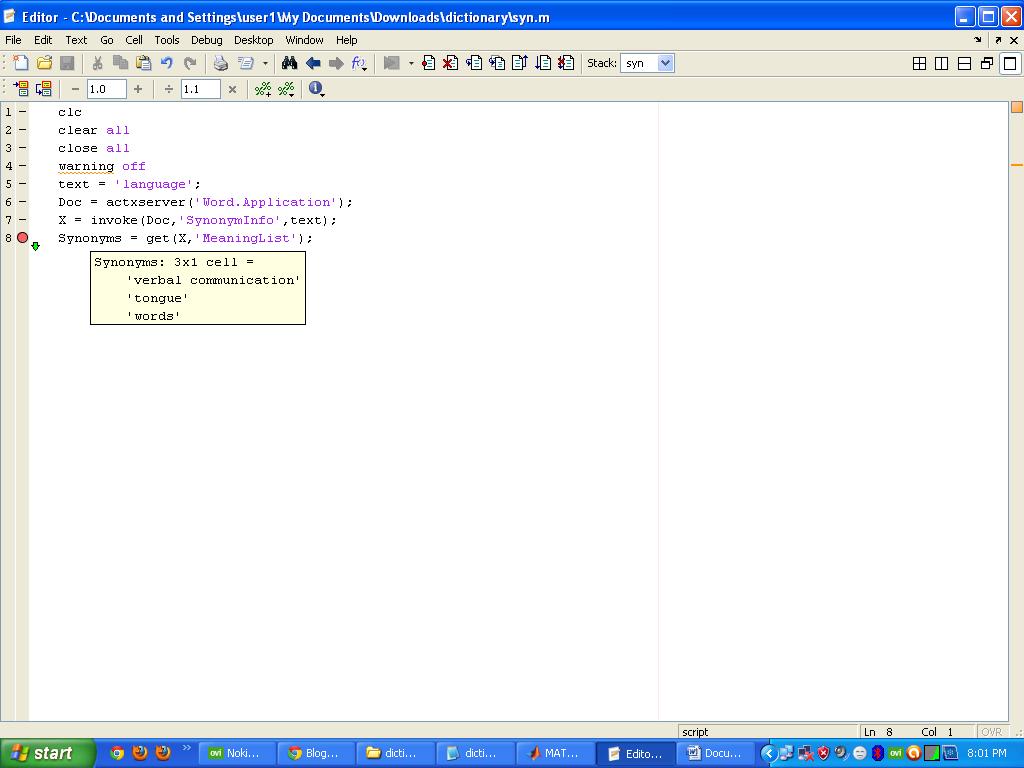Print the file using printer icon
1024x768 pixels.
[x=221, y=63]
